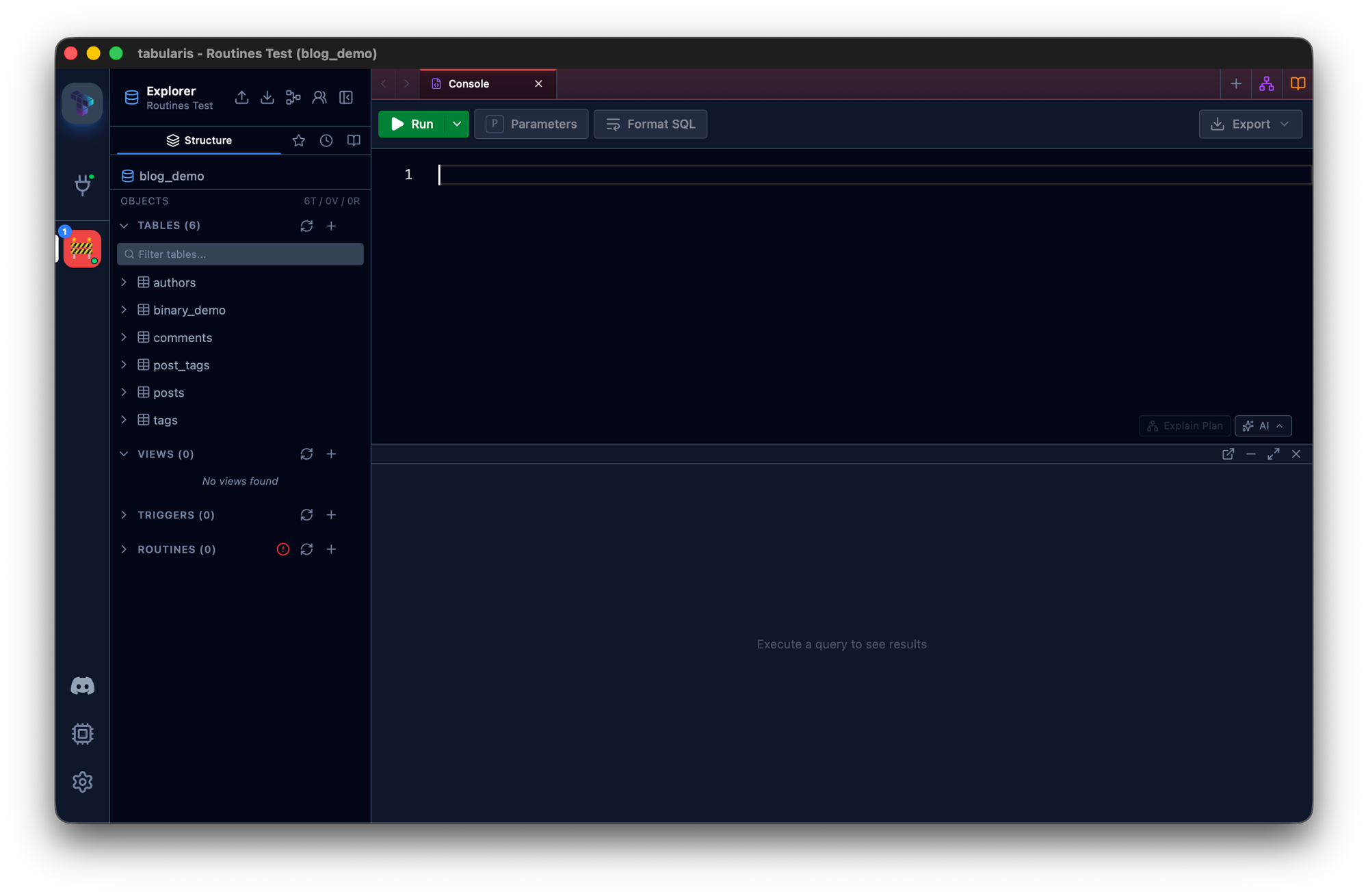
Task: Expand the posts table chevron
Action: [x=124, y=393]
